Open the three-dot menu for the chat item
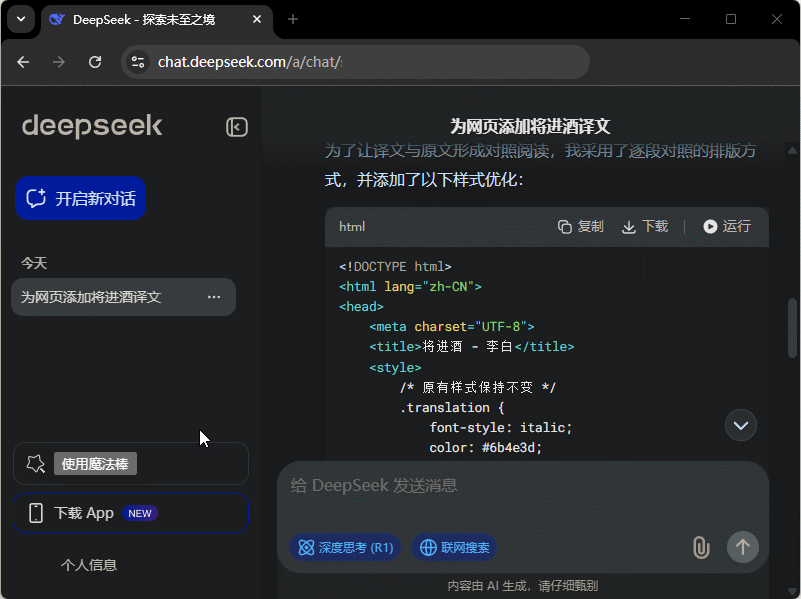This screenshot has height=599, width=801. pyautogui.click(x=214, y=297)
